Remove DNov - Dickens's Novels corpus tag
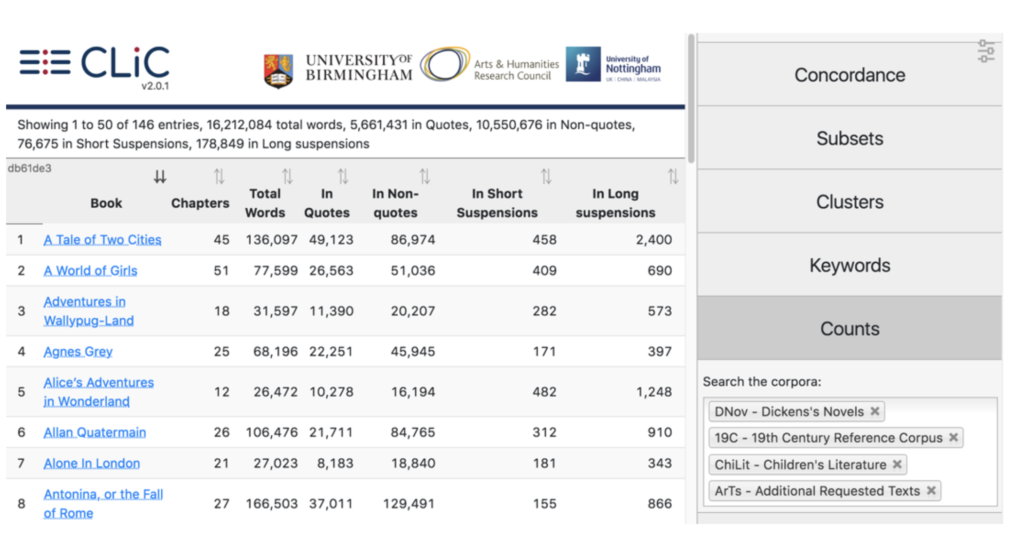 [x=875, y=411]
